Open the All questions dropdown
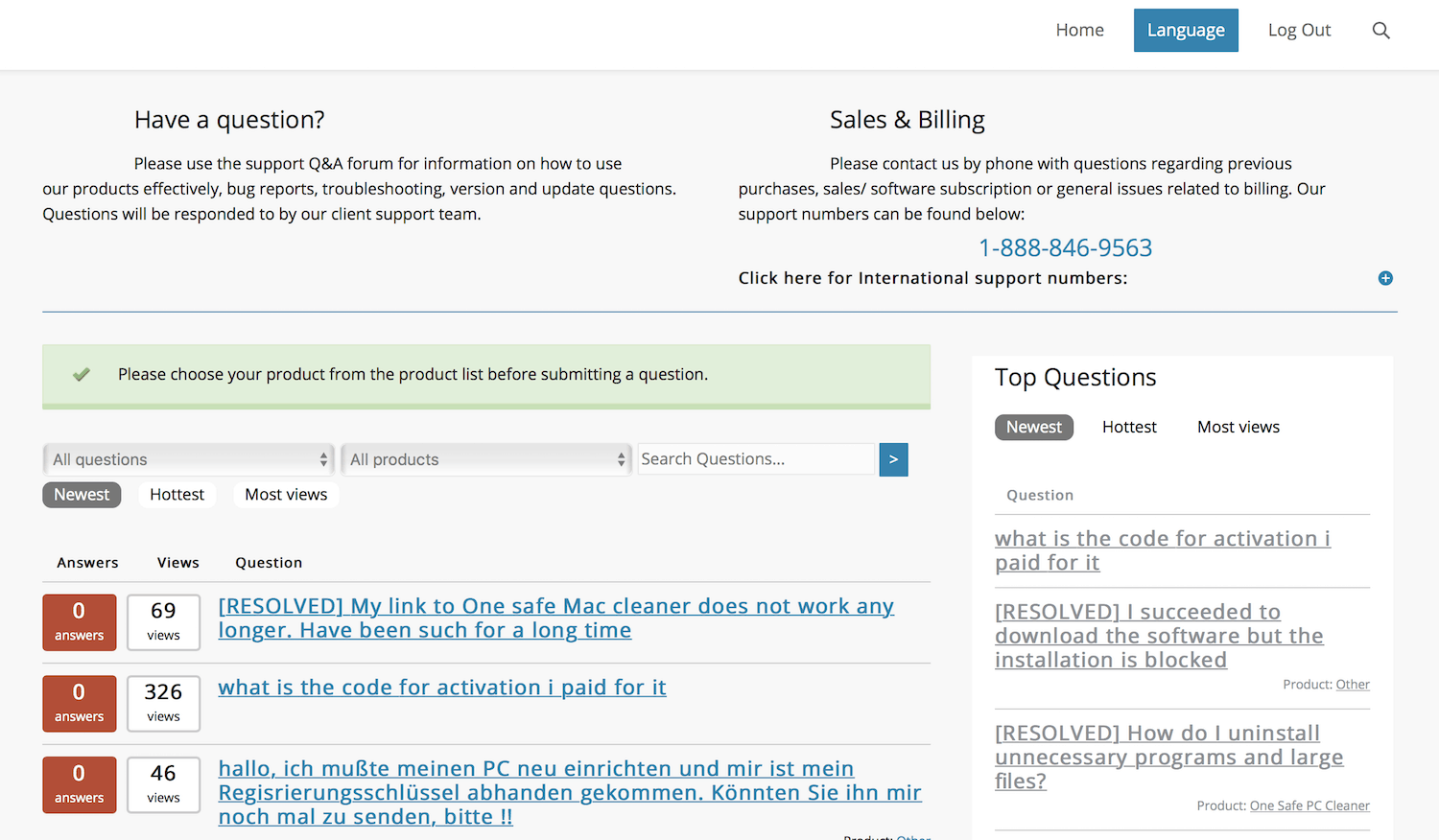Viewport: 1439px width, 840px height. [189, 459]
